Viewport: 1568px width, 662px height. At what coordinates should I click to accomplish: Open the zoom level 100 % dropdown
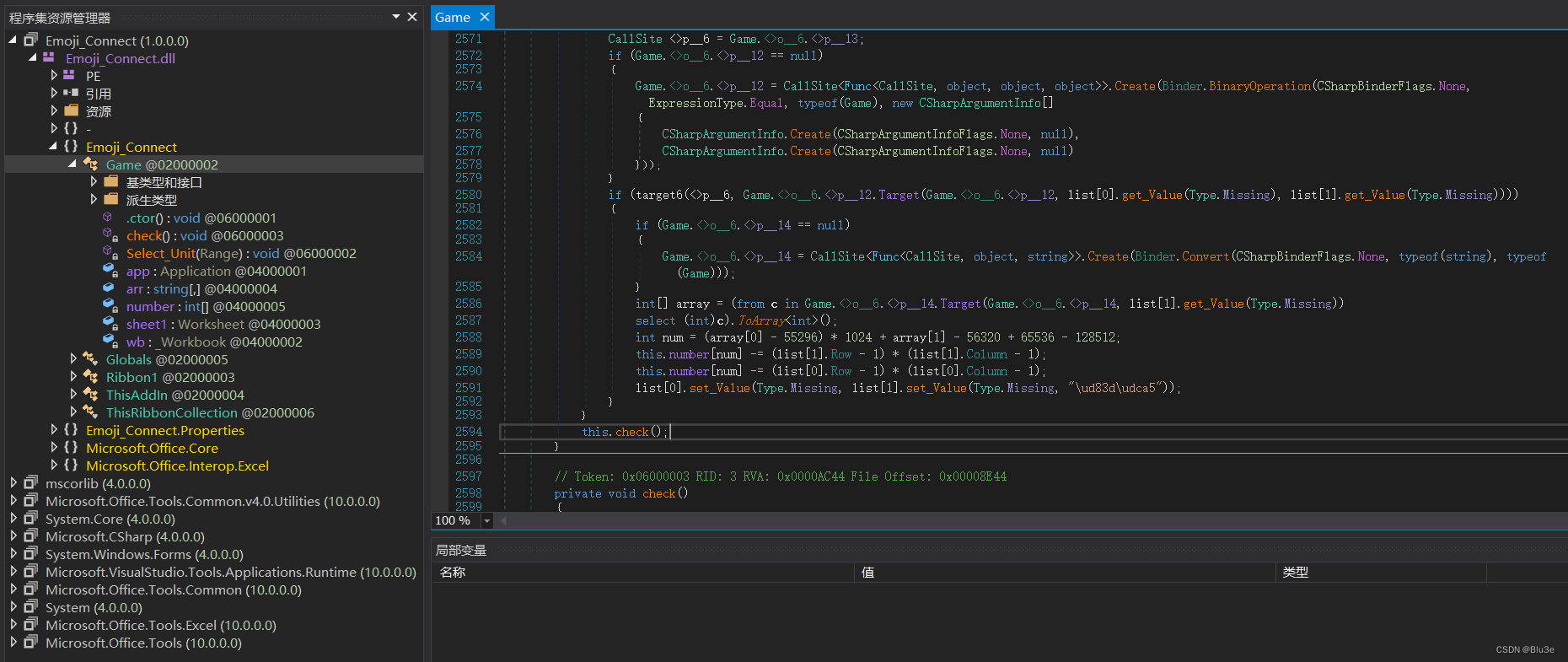[x=486, y=520]
